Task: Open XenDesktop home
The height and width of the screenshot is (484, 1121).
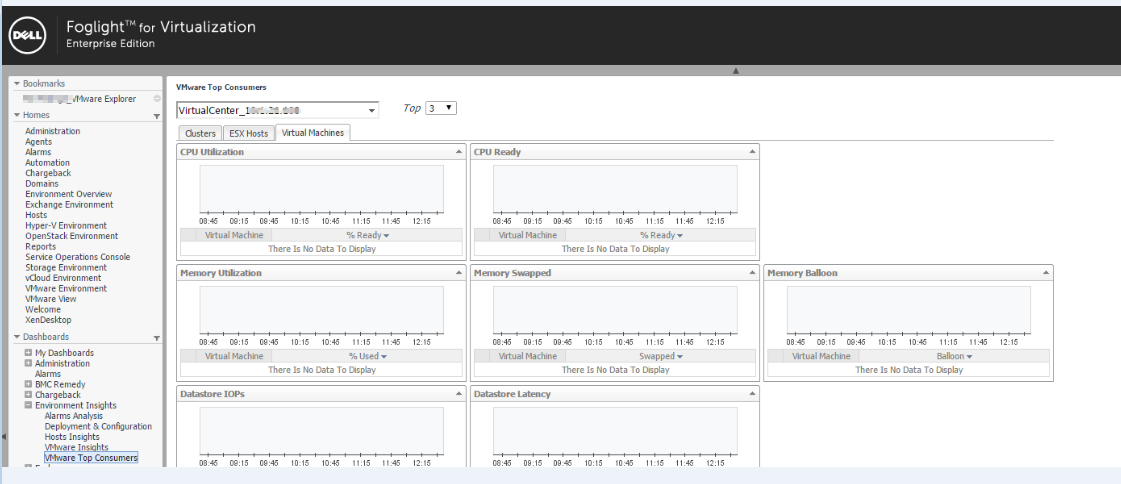Action: [x=49, y=320]
